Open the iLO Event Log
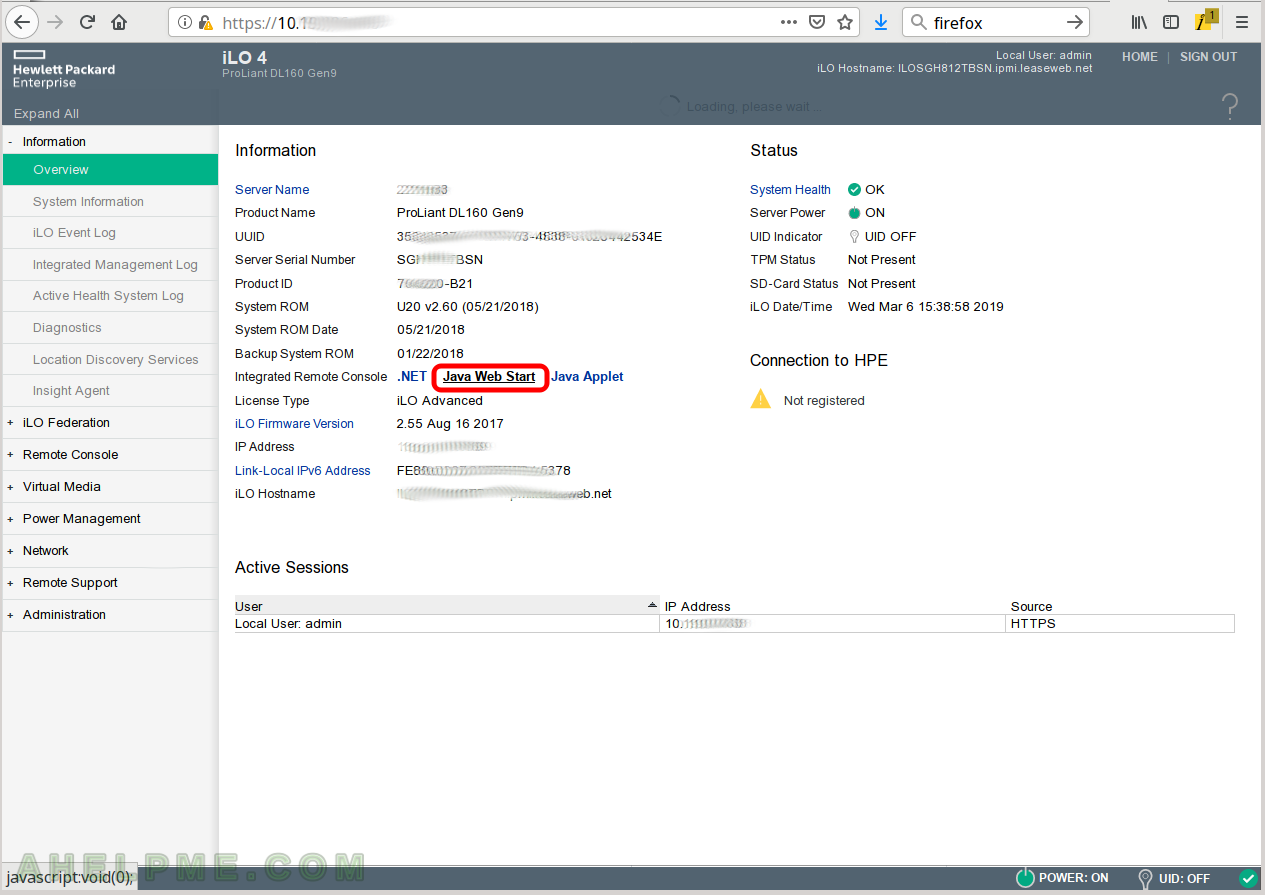This screenshot has height=895, width=1265. tap(74, 233)
